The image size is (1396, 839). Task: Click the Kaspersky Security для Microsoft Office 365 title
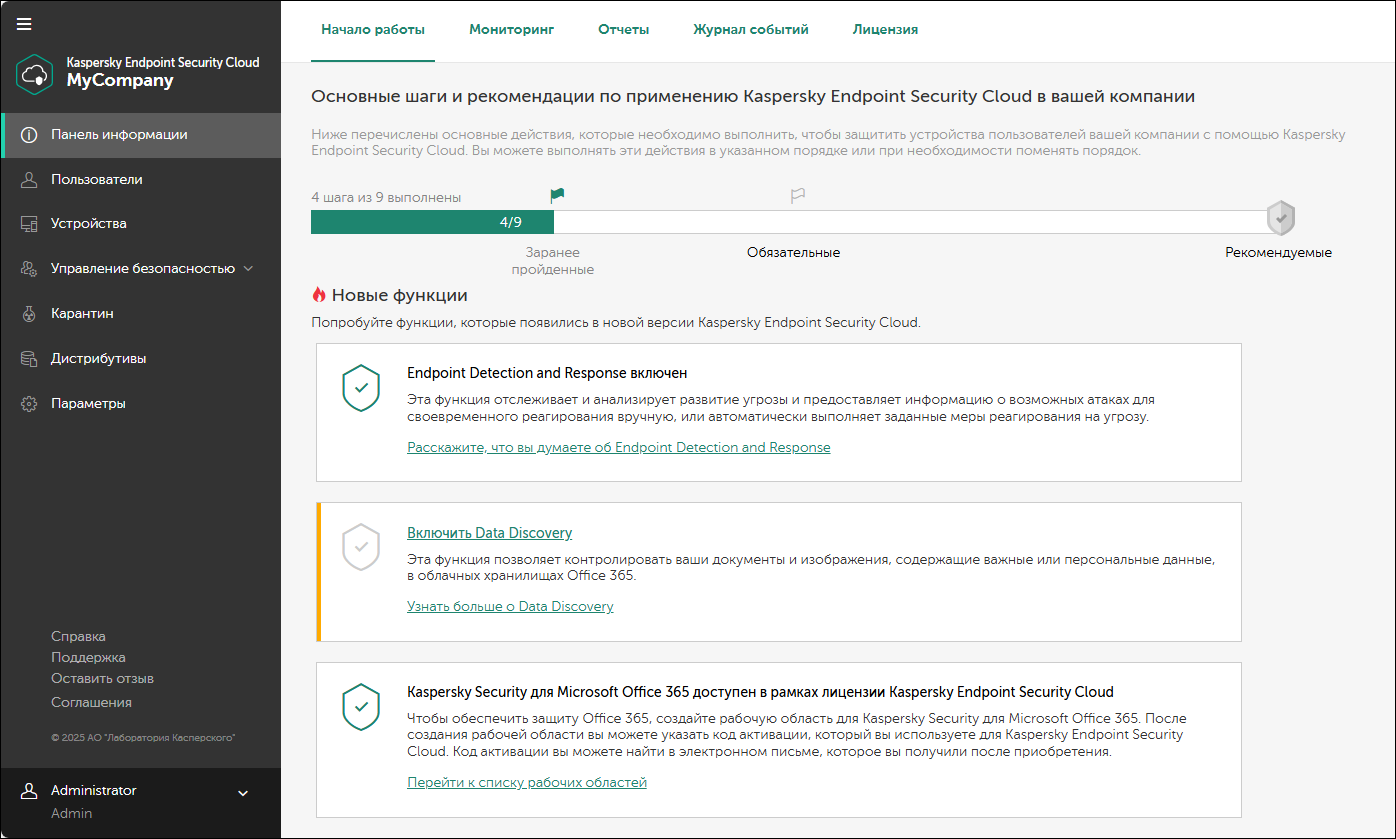760,692
